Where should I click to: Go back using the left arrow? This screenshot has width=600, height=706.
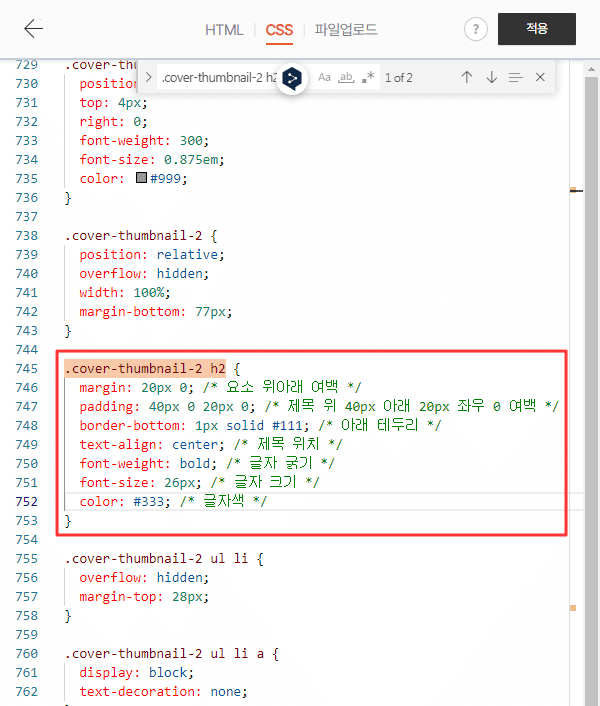[x=34, y=29]
